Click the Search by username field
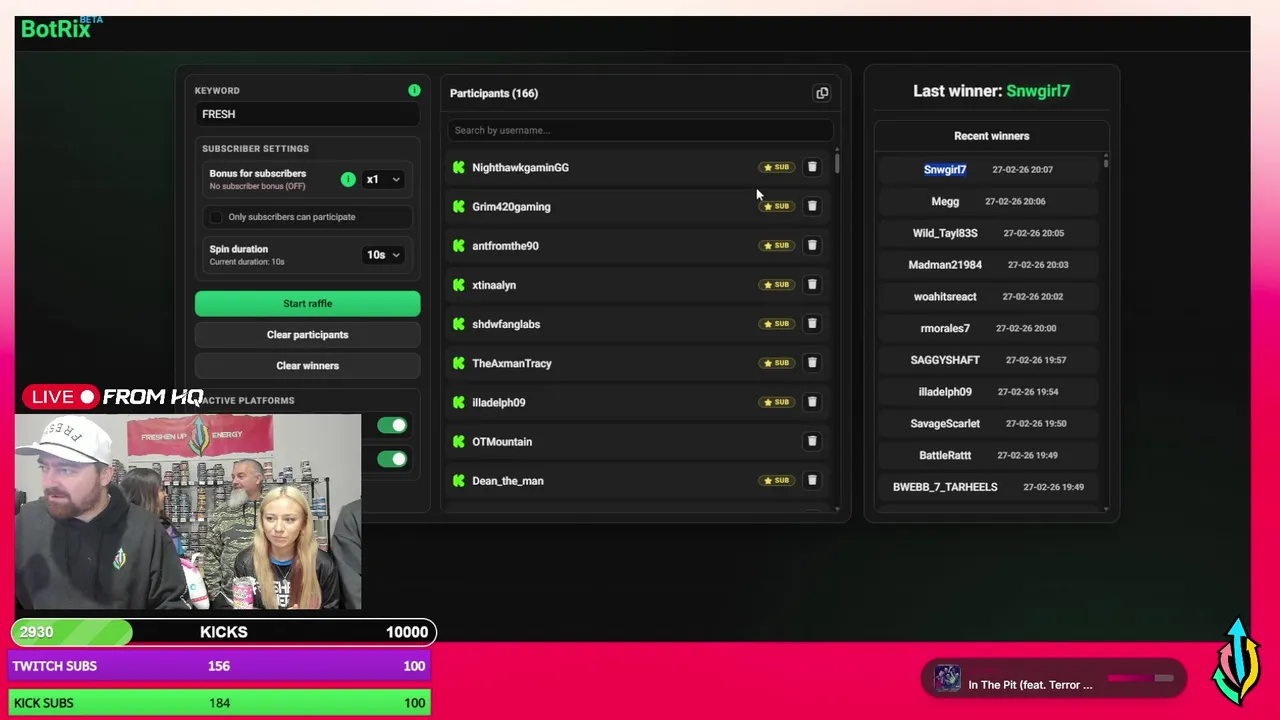 [x=640, y=130]
